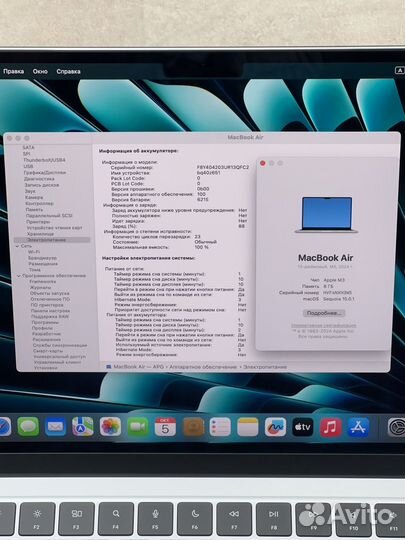Screen dimensions: 405x540
Task: Select Панели настроек in the sidebar
Action: click(50, 311)
